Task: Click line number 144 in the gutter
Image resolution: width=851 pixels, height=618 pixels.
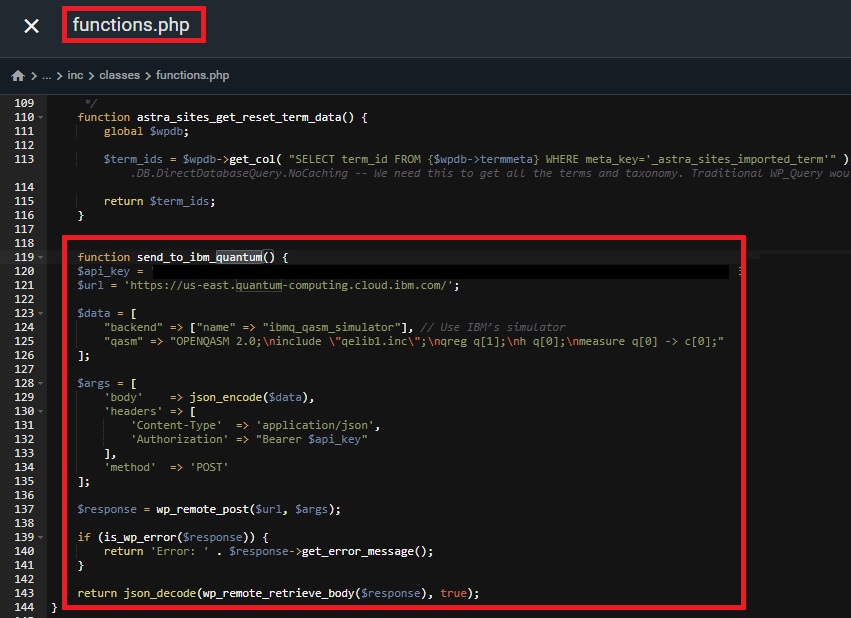Action: 24,607
